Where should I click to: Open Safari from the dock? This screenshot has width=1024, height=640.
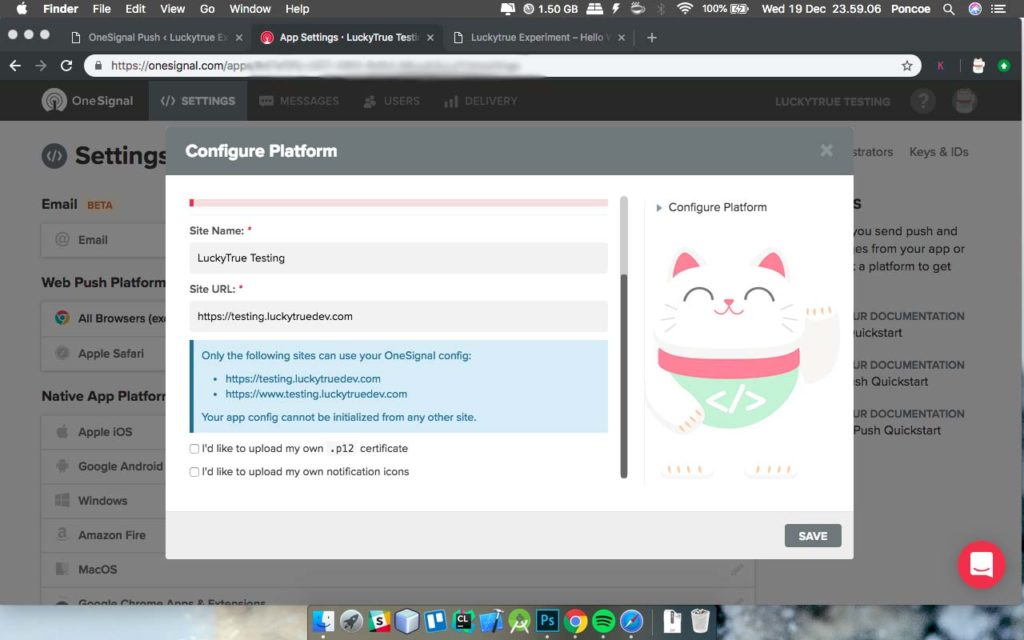point(632,621)
